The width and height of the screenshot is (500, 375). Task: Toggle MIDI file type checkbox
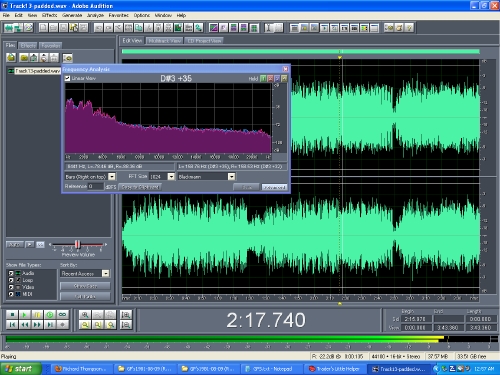[x=11, y=294]
